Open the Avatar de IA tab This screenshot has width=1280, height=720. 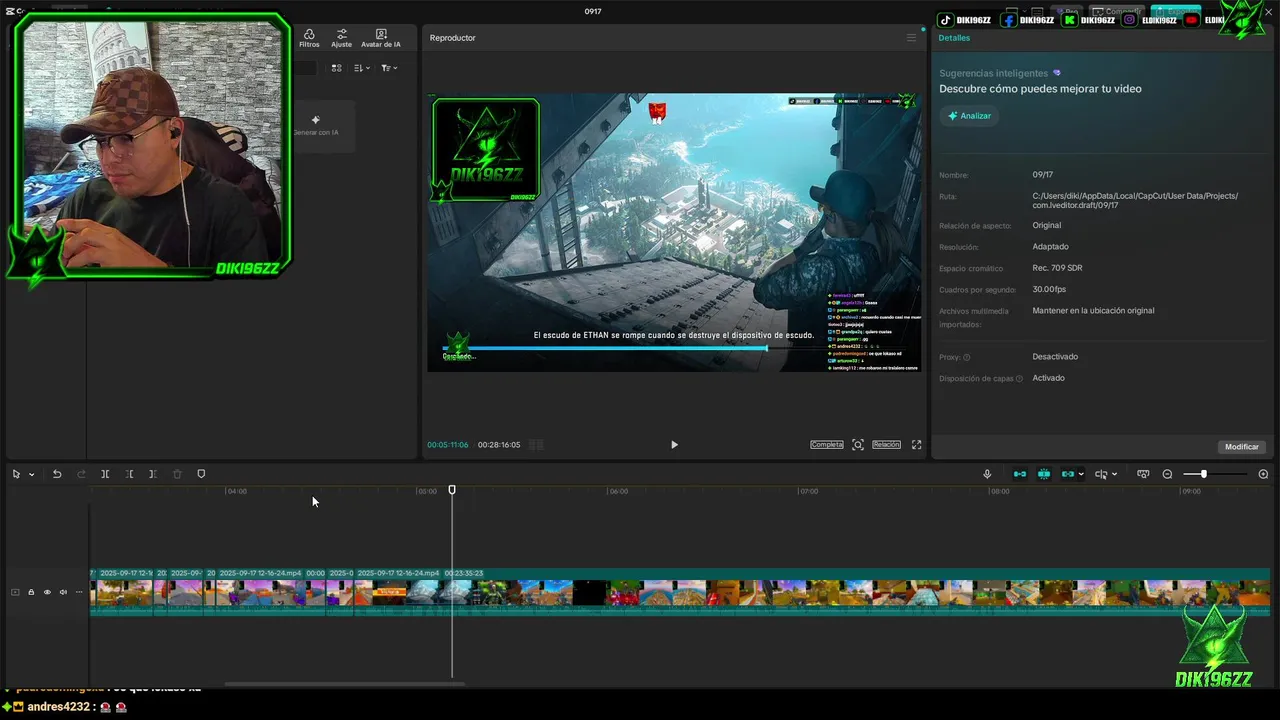[x=381, y=38]
